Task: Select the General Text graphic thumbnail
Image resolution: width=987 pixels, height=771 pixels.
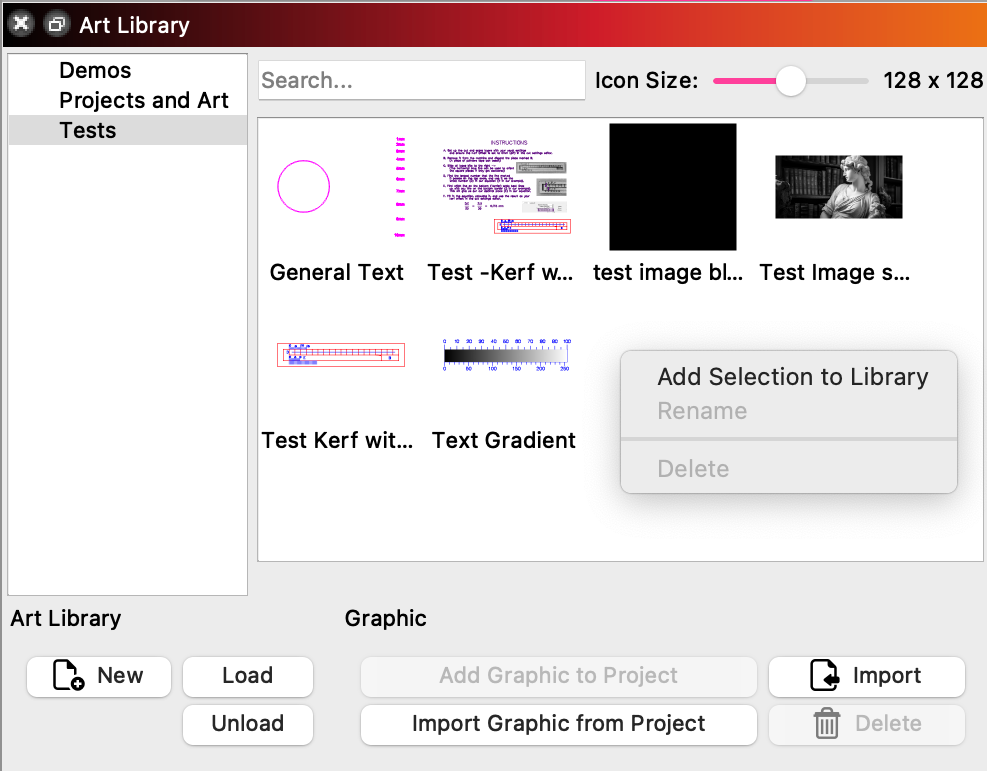Action: pos(303,186)
